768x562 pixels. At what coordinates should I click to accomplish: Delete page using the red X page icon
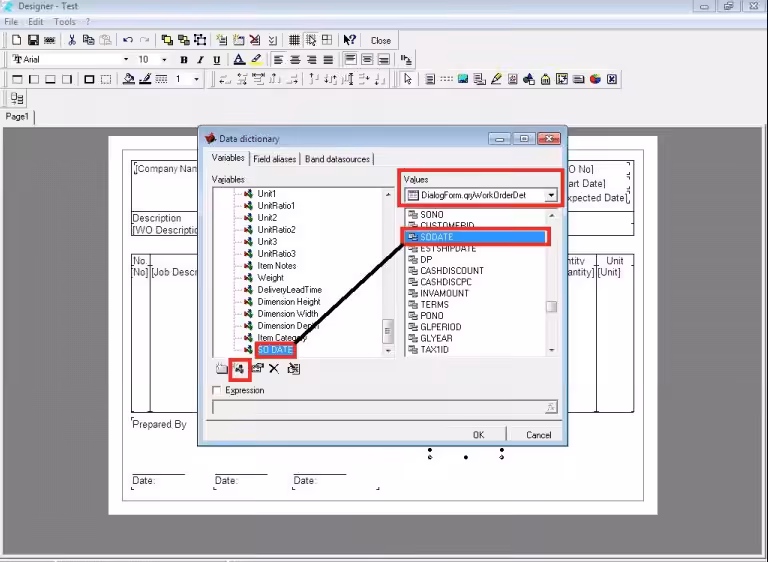pos(255,40)
